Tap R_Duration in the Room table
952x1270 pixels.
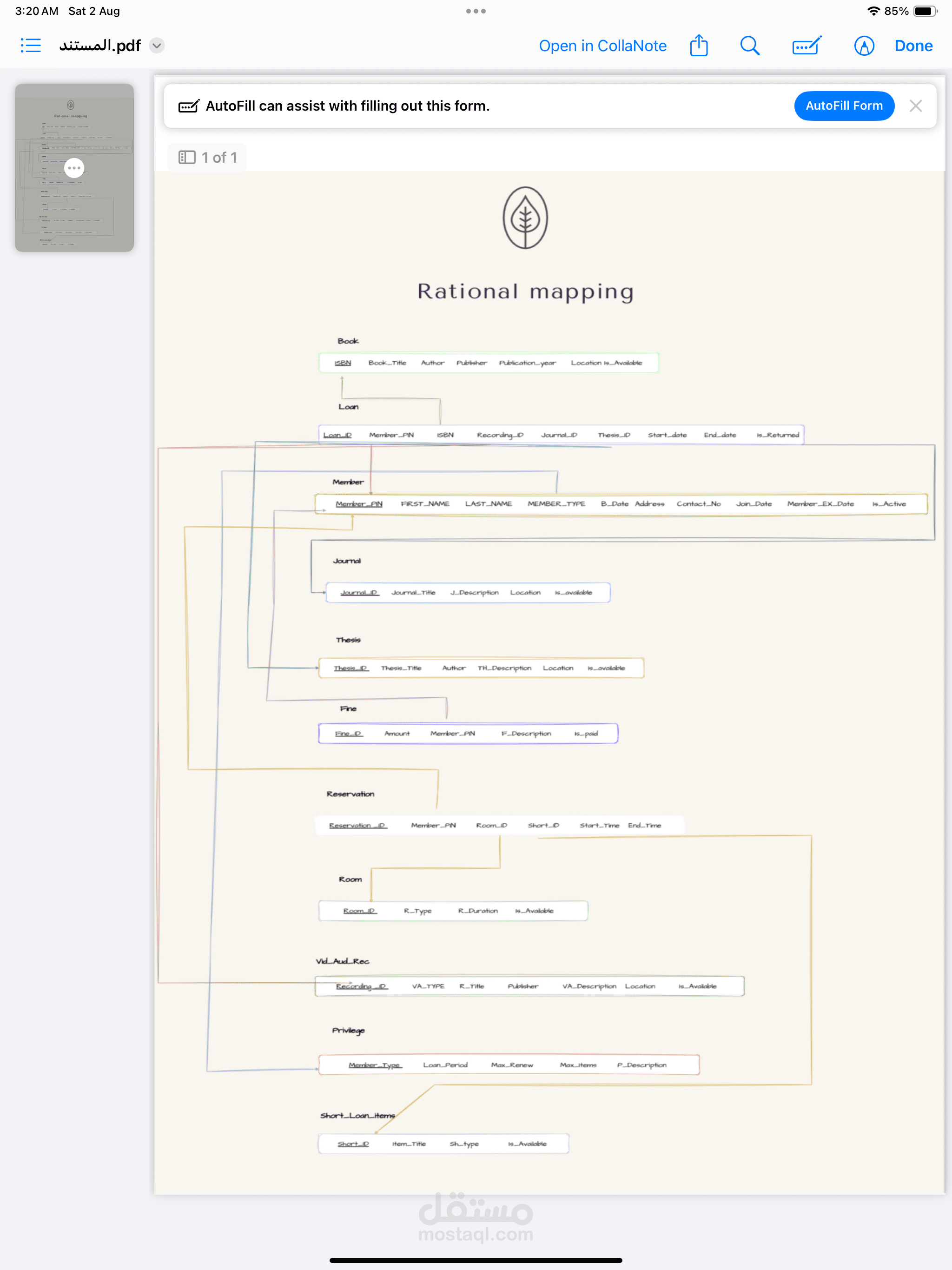click(478, 911)
